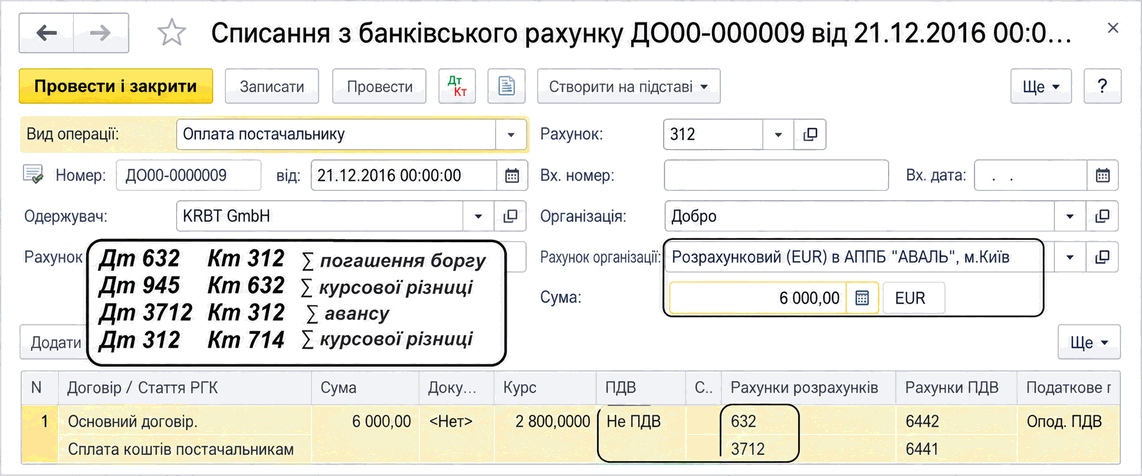
Task: Select the ПДВ account cell 6442
Action: click(x=957, y=421)
